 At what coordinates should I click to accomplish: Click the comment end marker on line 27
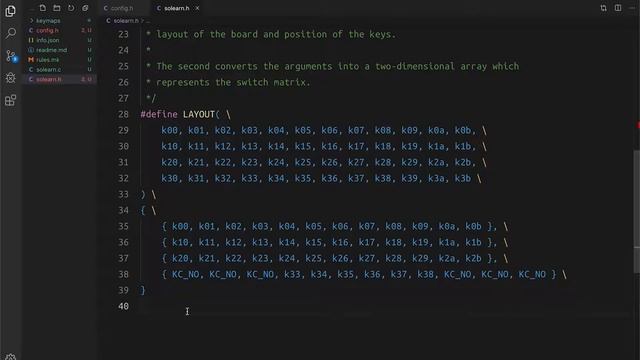click(x=151, y=98)
